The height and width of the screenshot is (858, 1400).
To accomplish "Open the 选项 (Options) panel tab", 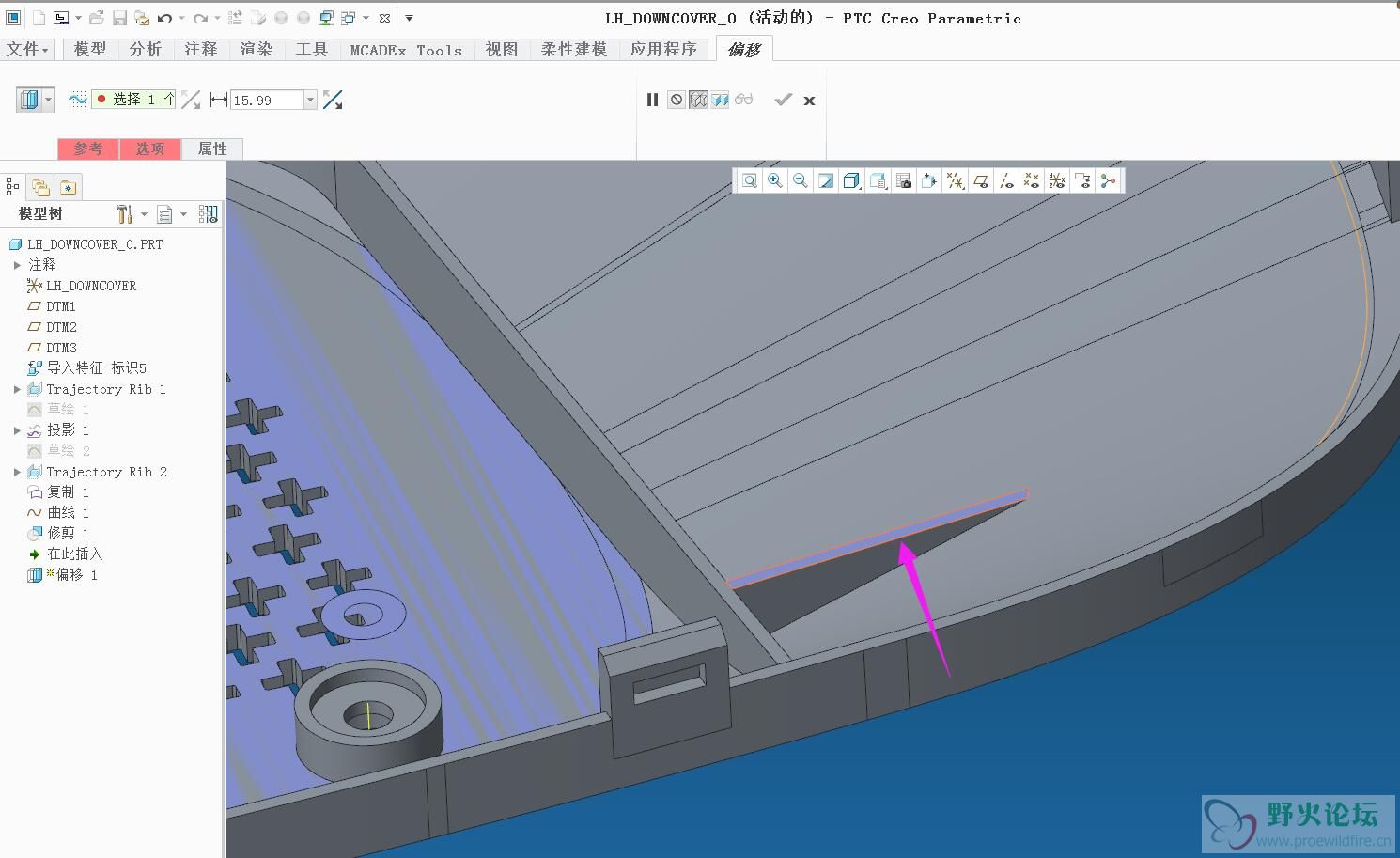I will [x=150, y=148].
